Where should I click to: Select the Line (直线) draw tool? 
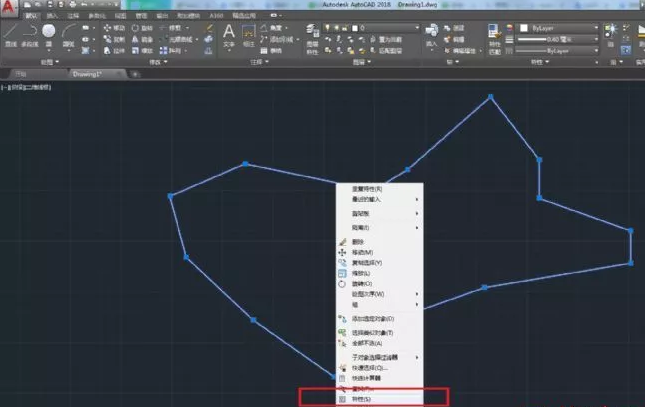coord(10,35)
